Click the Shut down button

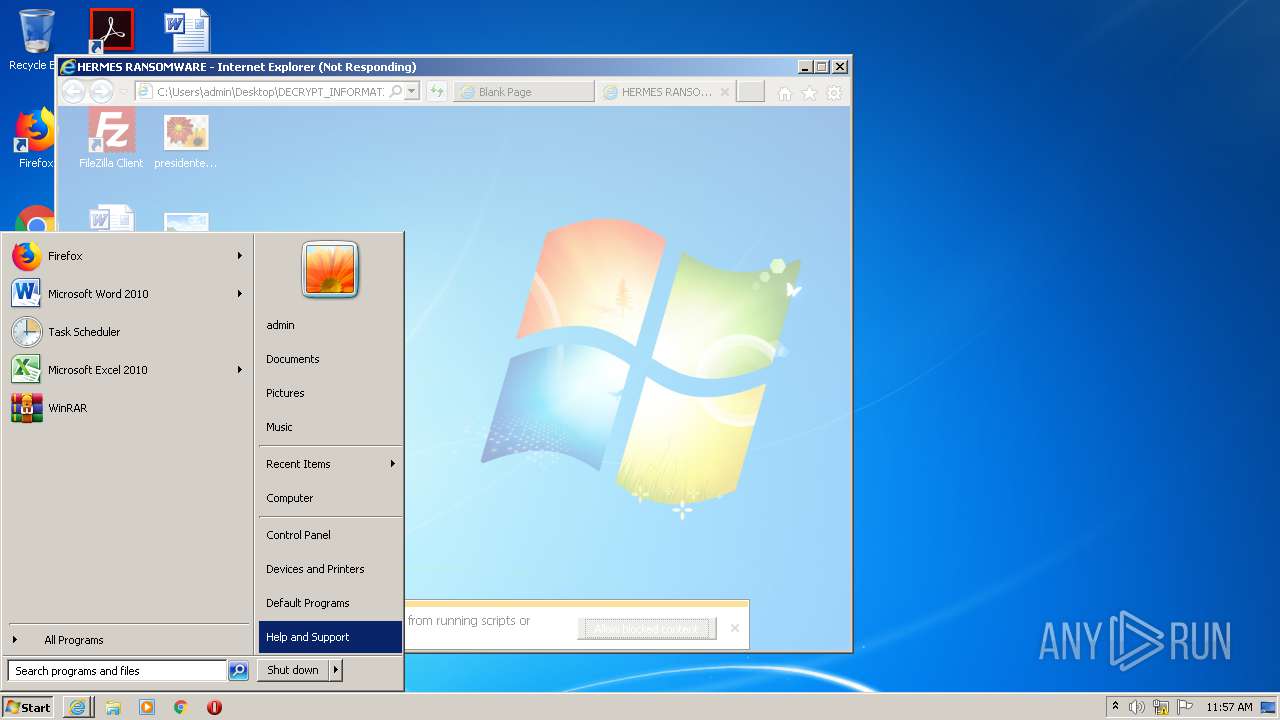pyautogui.click(x=293, y=670)
